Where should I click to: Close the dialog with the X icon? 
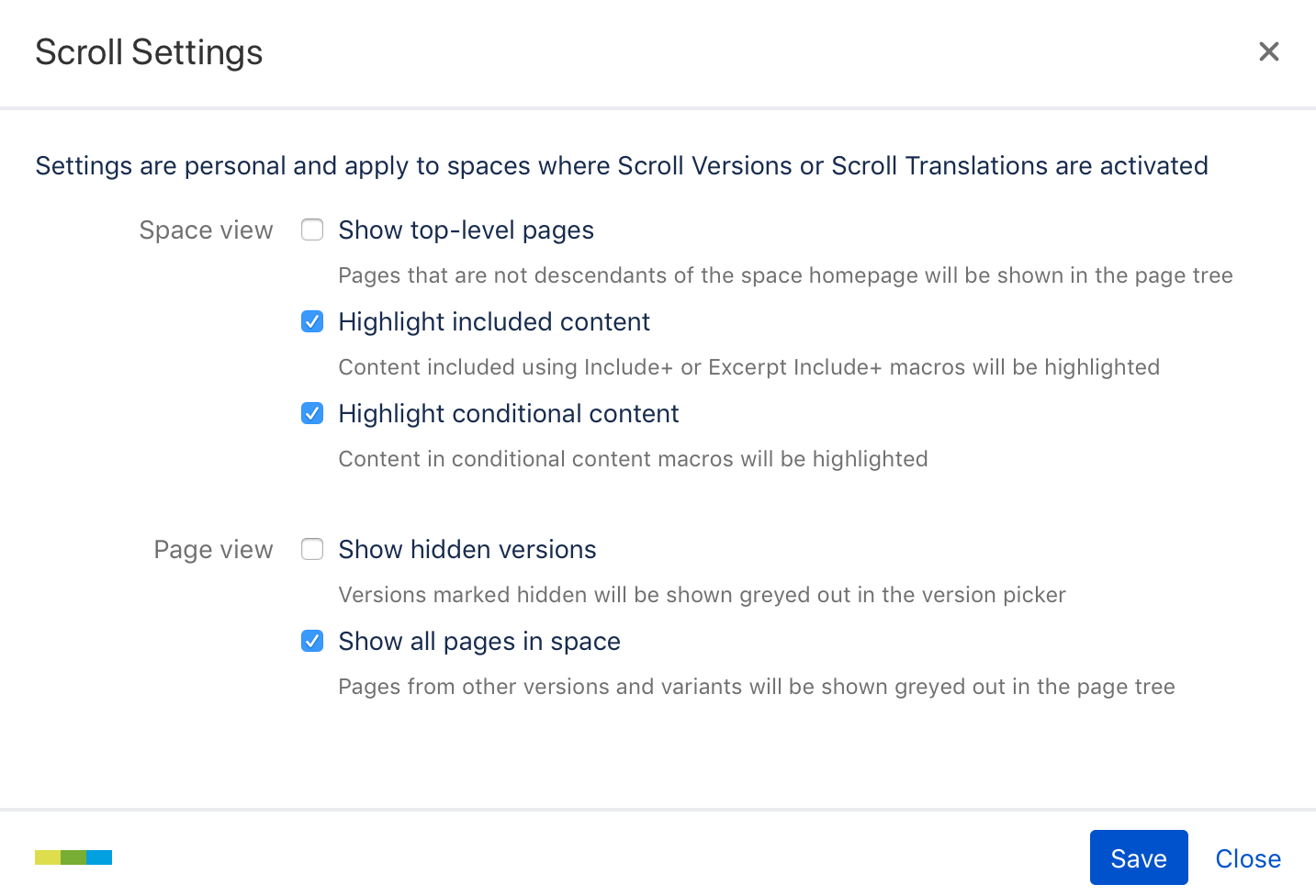(1268, 51)
